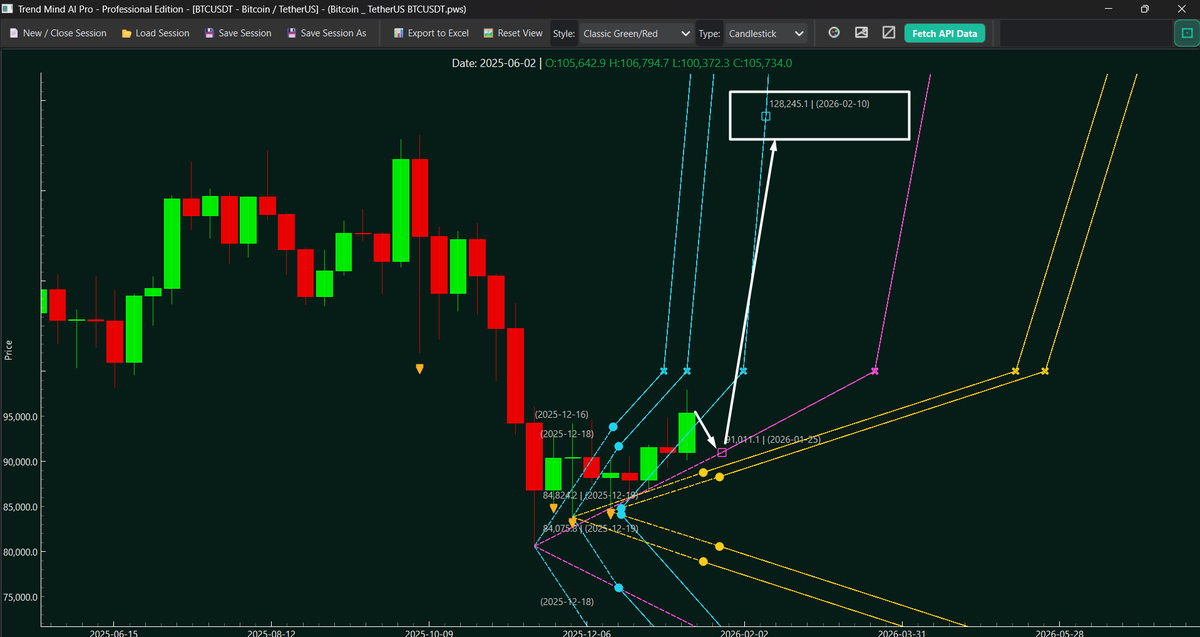Click the Save Session floppy icon
The image size is (1200, 637).
[x=209, y=33]
